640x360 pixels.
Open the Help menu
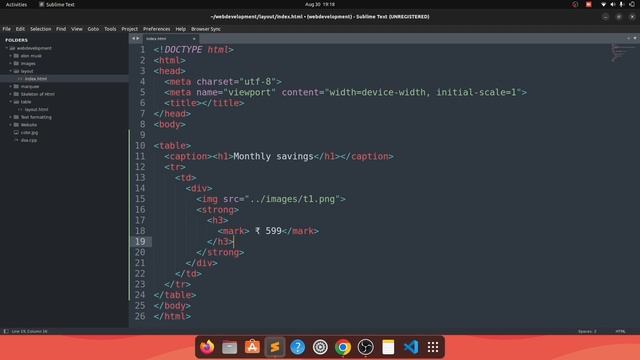pyautogui.click(x=180, y=29)
